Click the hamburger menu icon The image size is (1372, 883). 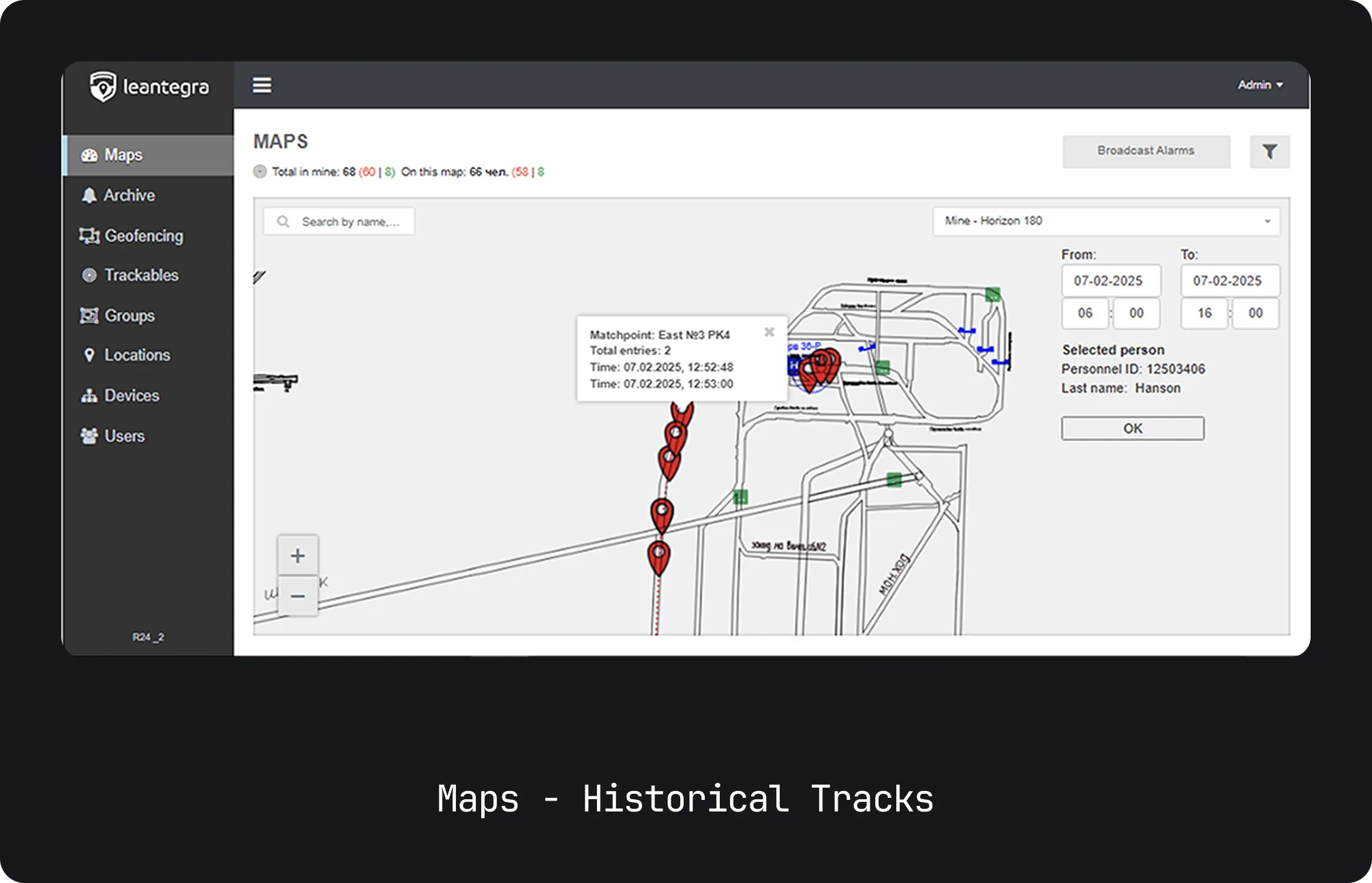262,85
